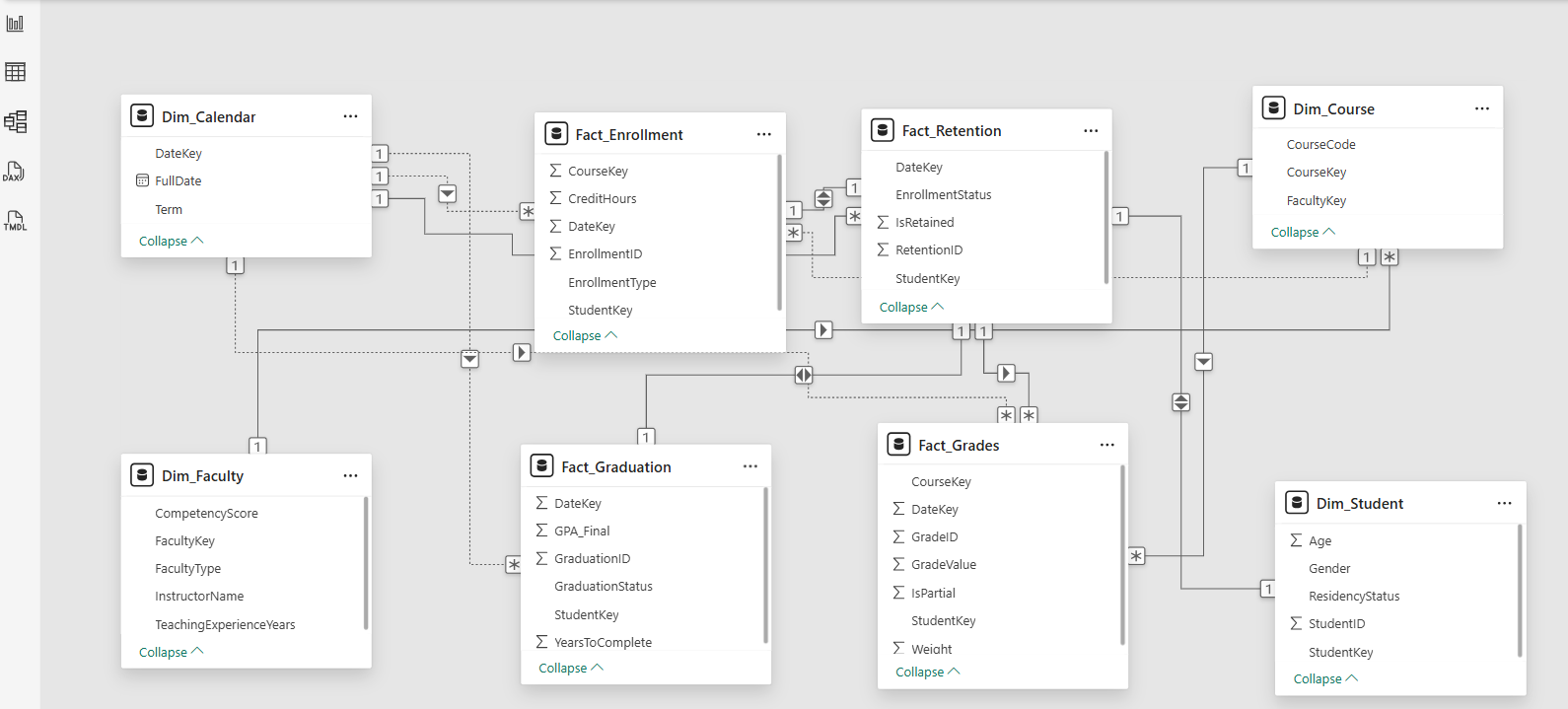
Task: Click Fact_Grades table database icon
Action: pos(898,445)
